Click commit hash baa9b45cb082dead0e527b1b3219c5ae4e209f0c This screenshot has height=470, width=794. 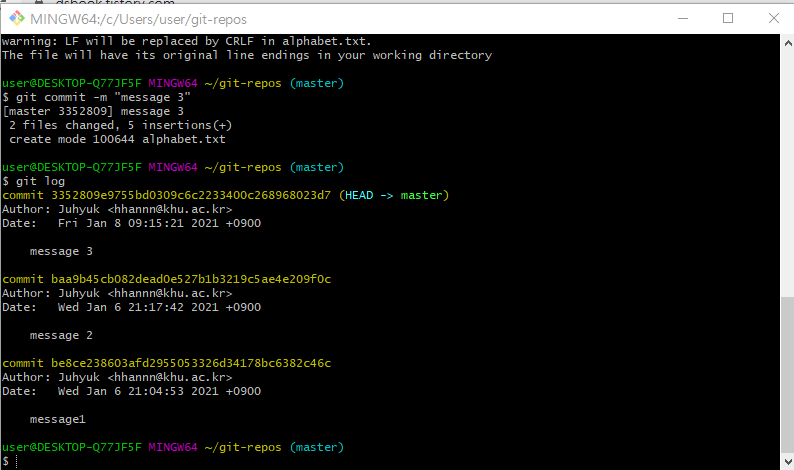pos(191,280)
